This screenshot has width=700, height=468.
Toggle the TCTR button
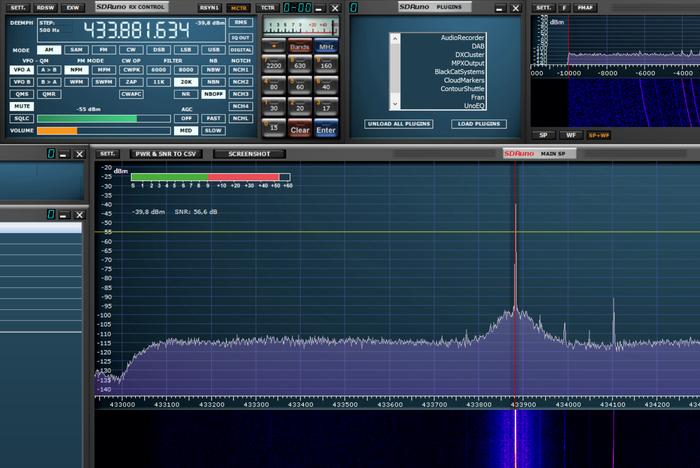point(267,8)
